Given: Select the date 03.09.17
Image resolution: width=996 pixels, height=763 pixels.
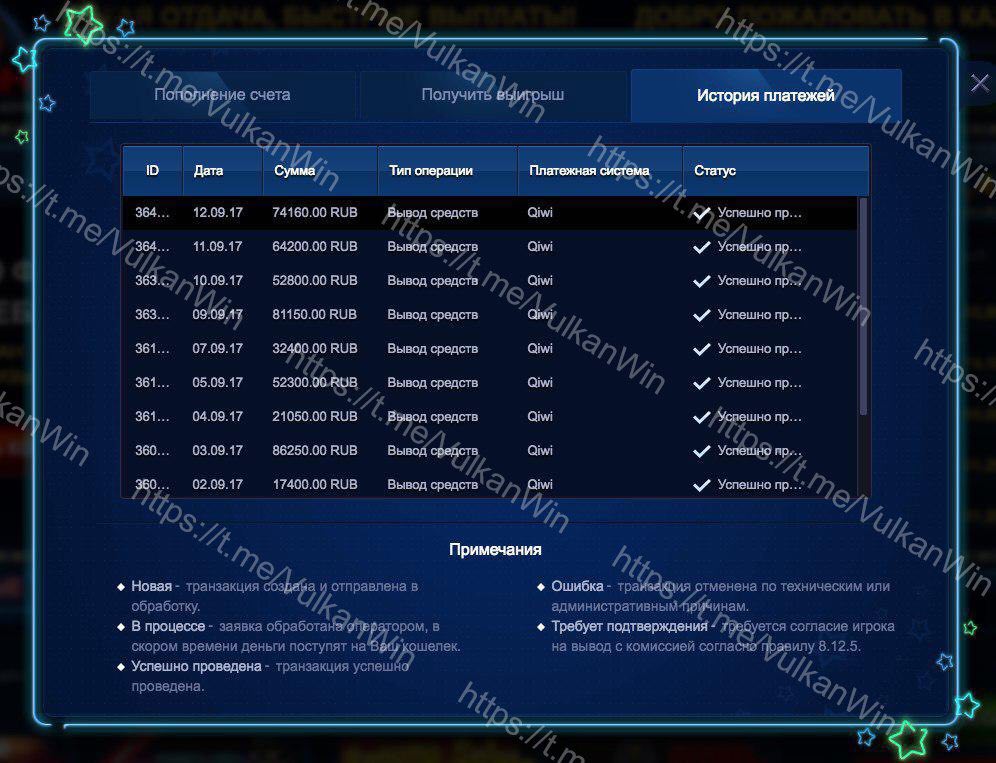Looking at the screenshot, I should click(x=217, y=450).
